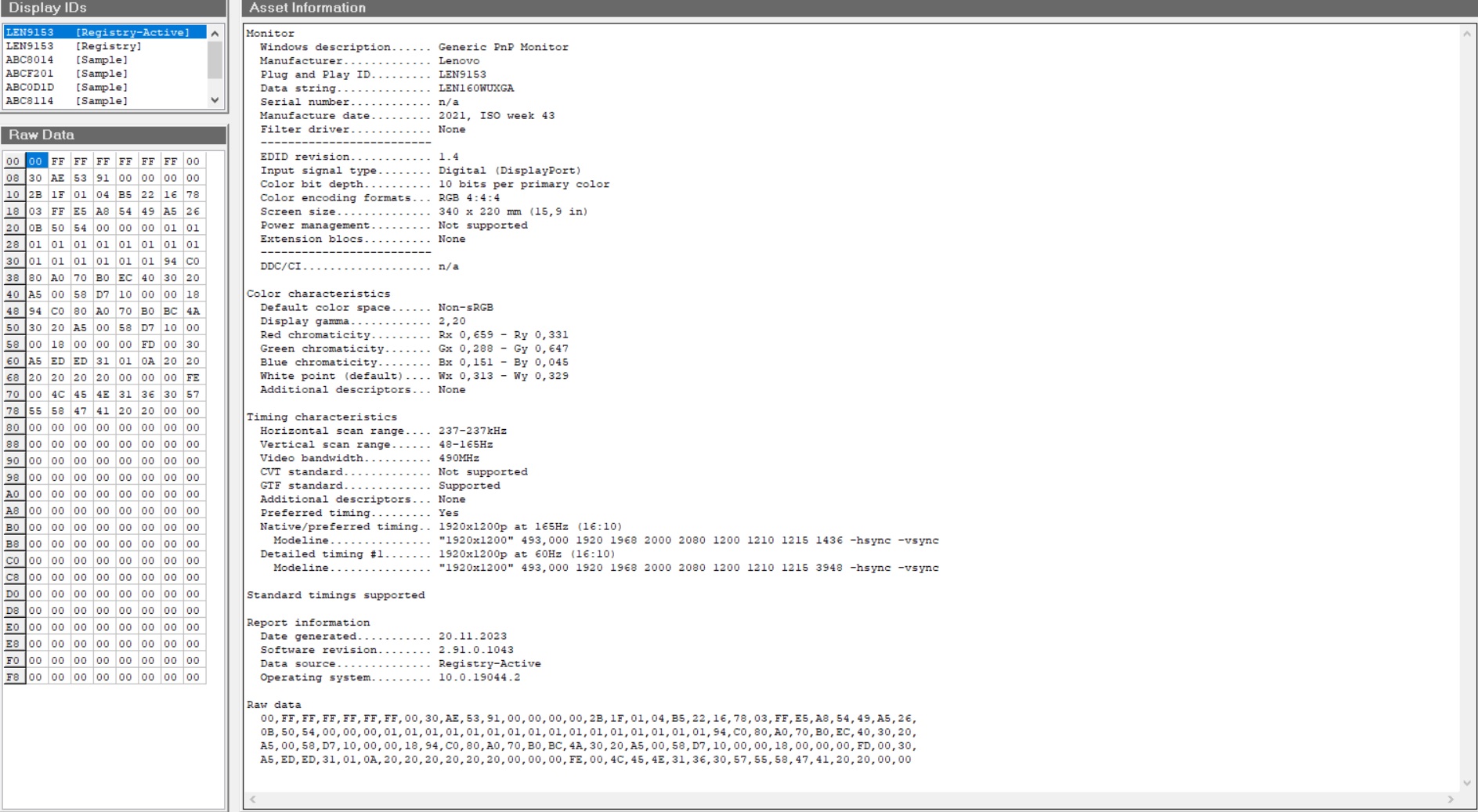The height and width of the screenshot is (812, 1478).
Task: Click Asset Information vertical scroll-down arrow
Action: point(1466,783)
